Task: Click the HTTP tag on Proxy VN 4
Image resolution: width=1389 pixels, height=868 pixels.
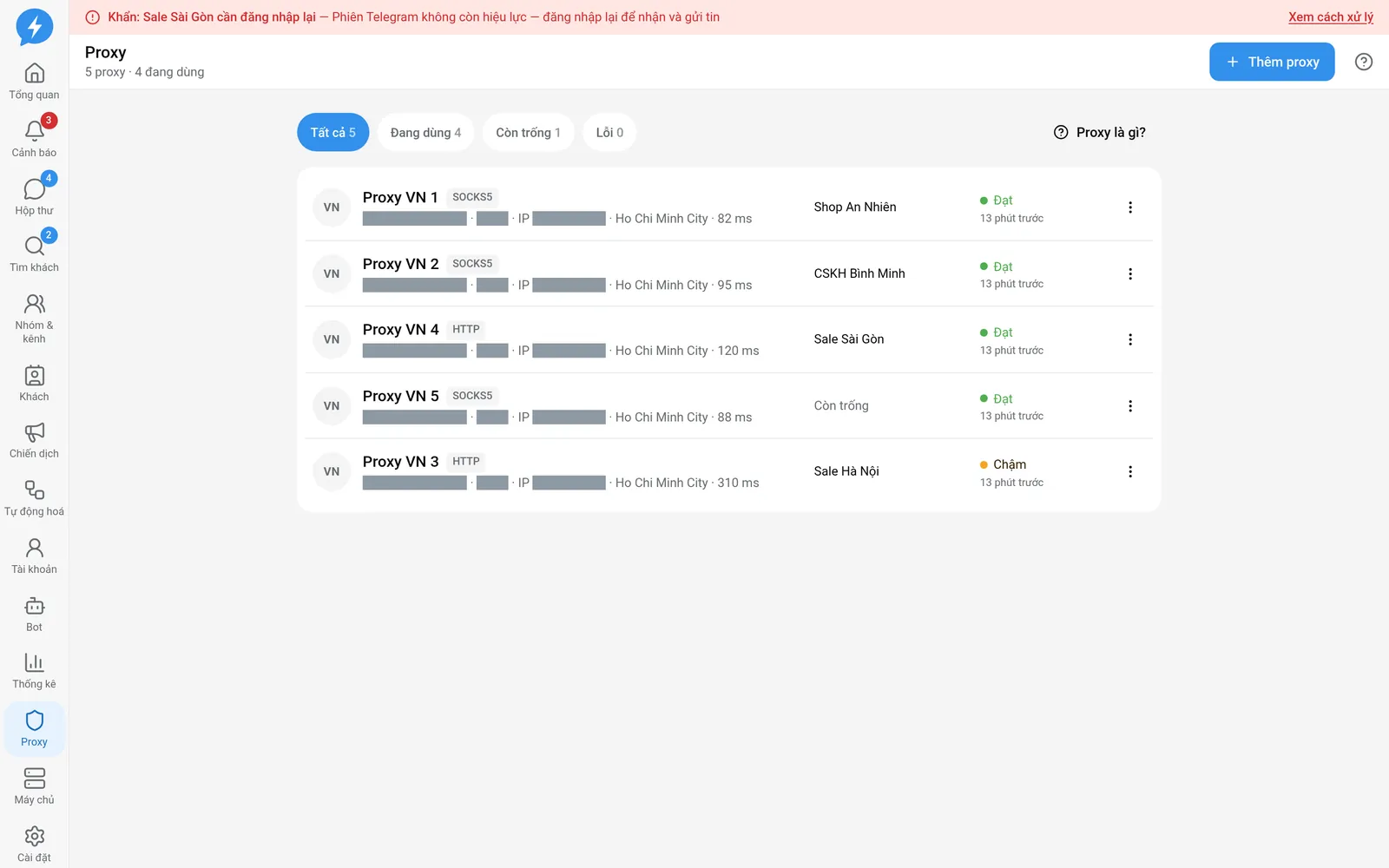Action: coord(466,329)
